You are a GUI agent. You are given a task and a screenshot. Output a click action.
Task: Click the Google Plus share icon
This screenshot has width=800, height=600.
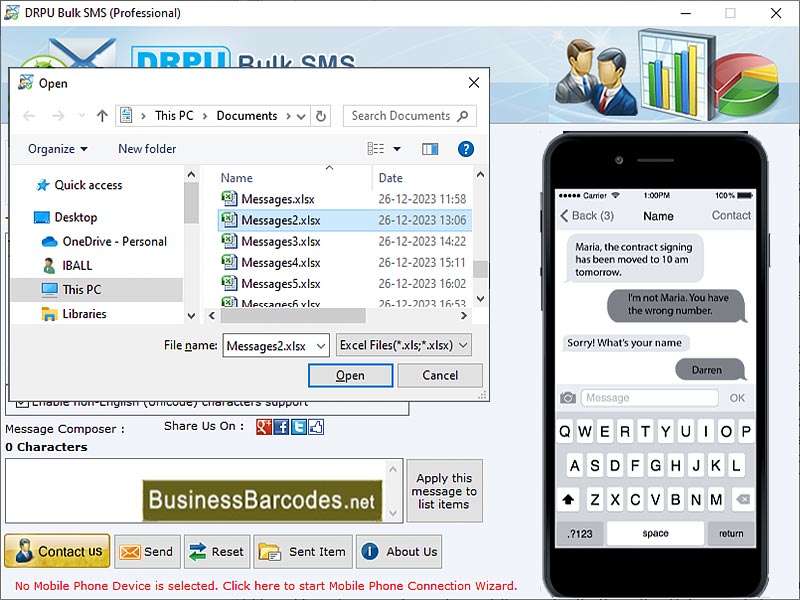pos(264,427)
